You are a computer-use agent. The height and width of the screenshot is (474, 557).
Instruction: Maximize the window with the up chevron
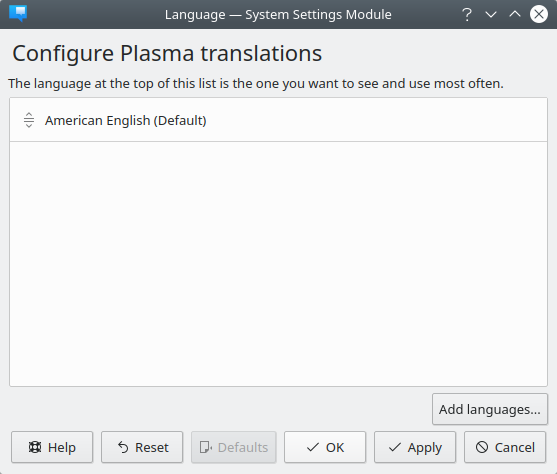[x=515, y=15]
